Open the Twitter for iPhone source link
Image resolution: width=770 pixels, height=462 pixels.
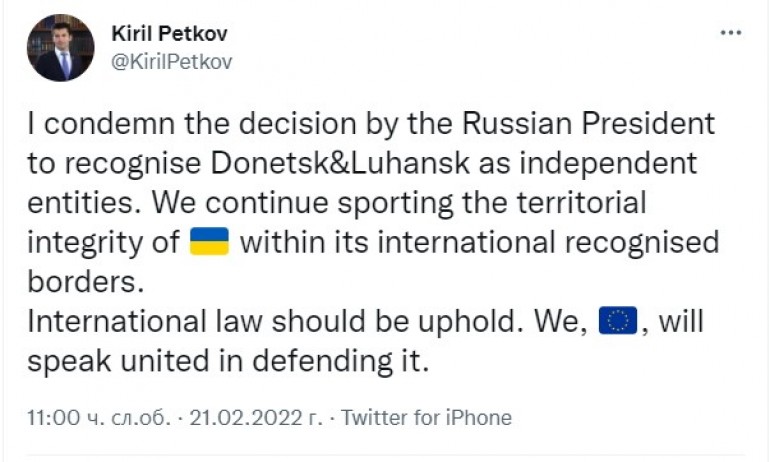(x=427, y=418)
